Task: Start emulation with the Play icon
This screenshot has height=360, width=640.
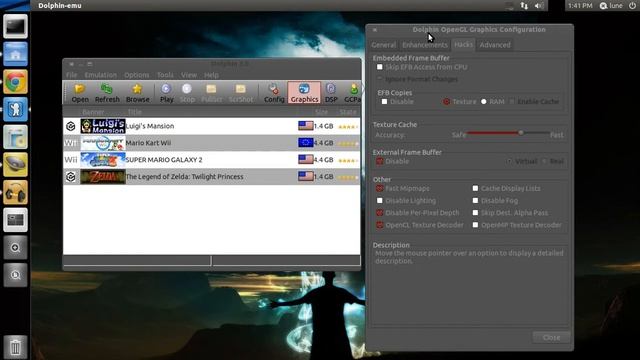Action: (x=167, y=93)
